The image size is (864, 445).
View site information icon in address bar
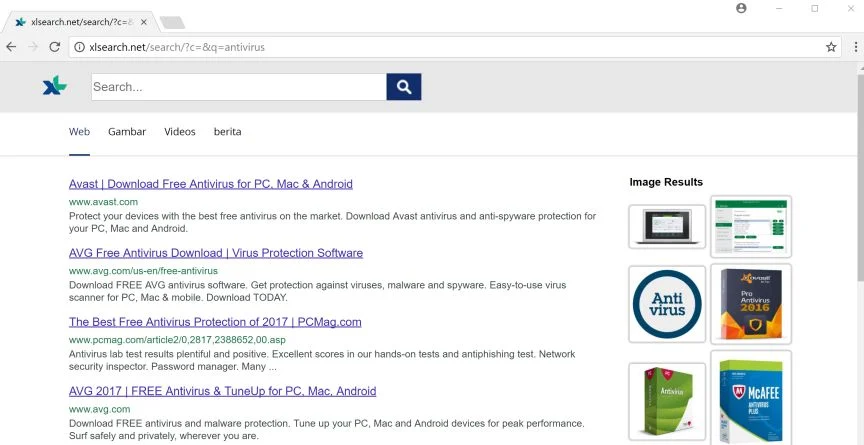(x=79, y=47)
